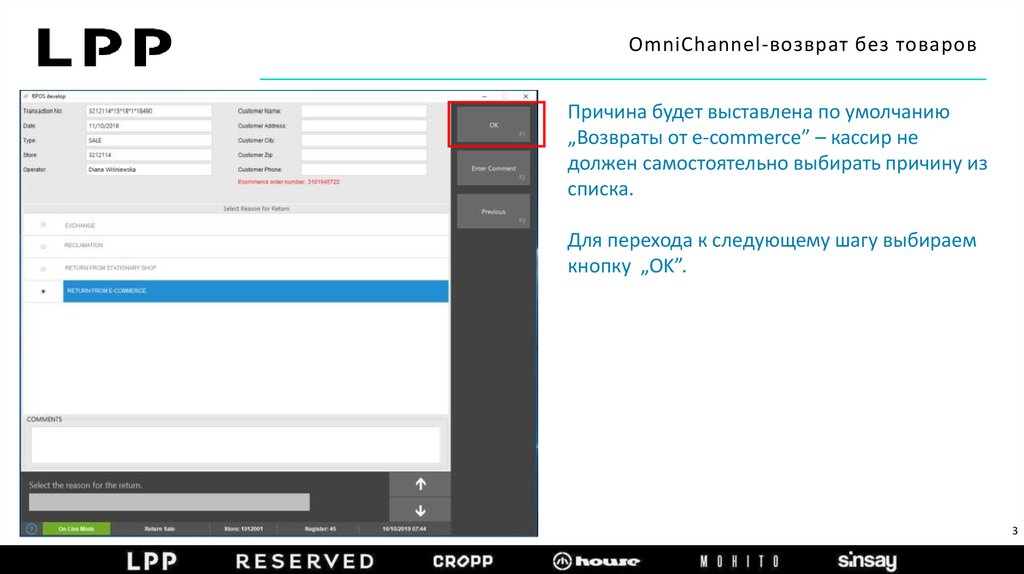Image resolution: width=1024 pixels, height=574 pixels.
Task: Click the Transaction No field
Action: coord(149,111)
